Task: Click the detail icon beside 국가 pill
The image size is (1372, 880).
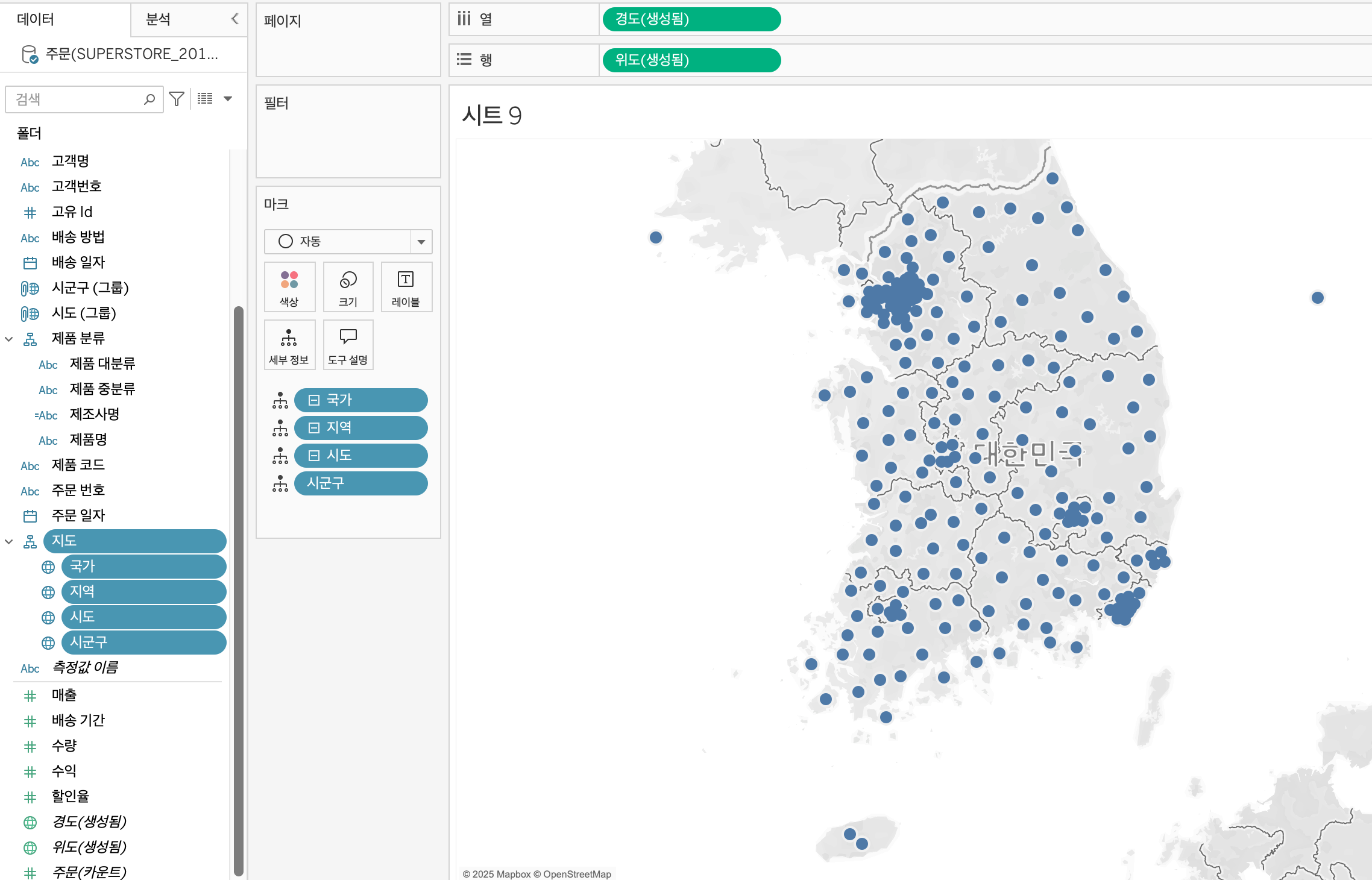Action: coord(280,400)
